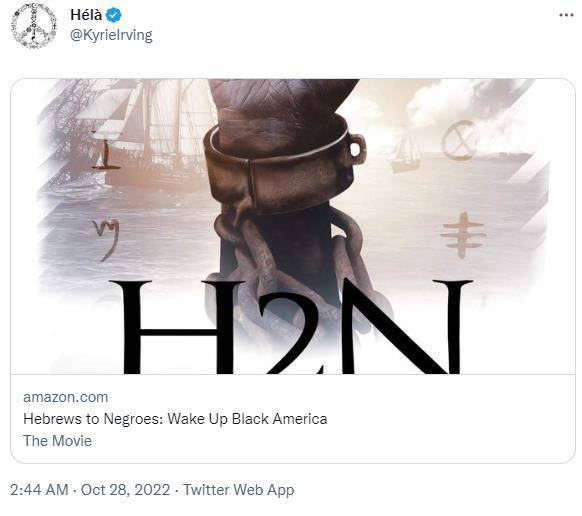Screen dimensions: 582x516
Task: Click the Oct 28, 2022 date
Action: pos(125,489)
